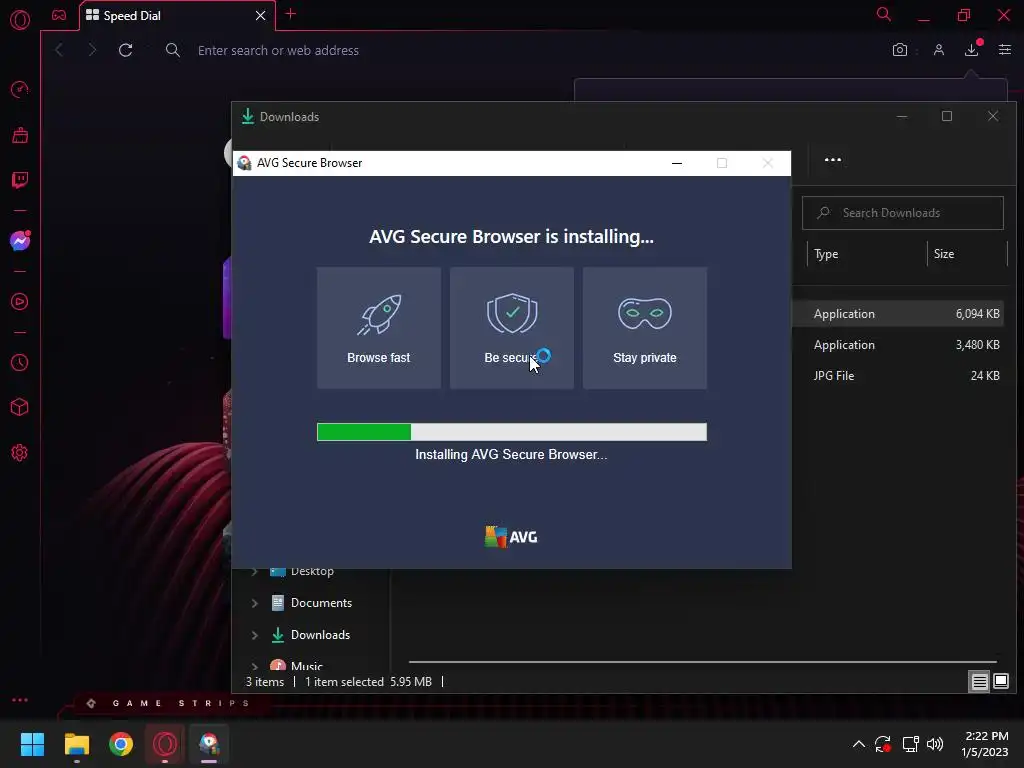Switch Downloads window to large icons view
The width and height of the screenshot is (1024, 768).
click(1000, 682)
